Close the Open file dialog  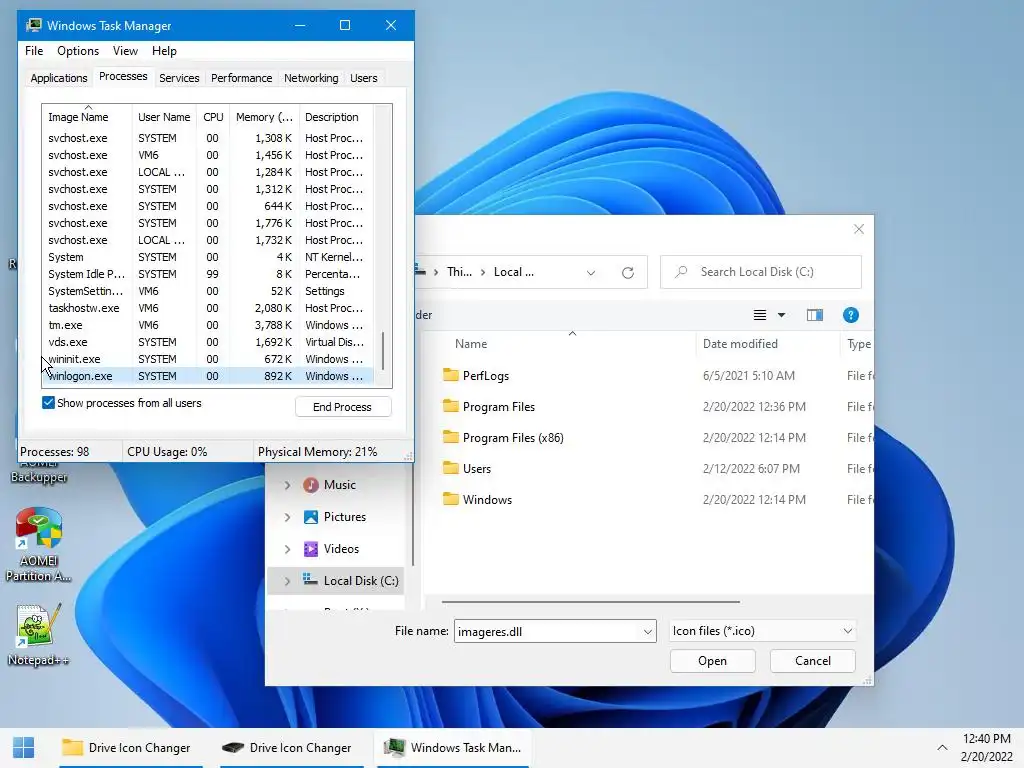pos(859,229)
